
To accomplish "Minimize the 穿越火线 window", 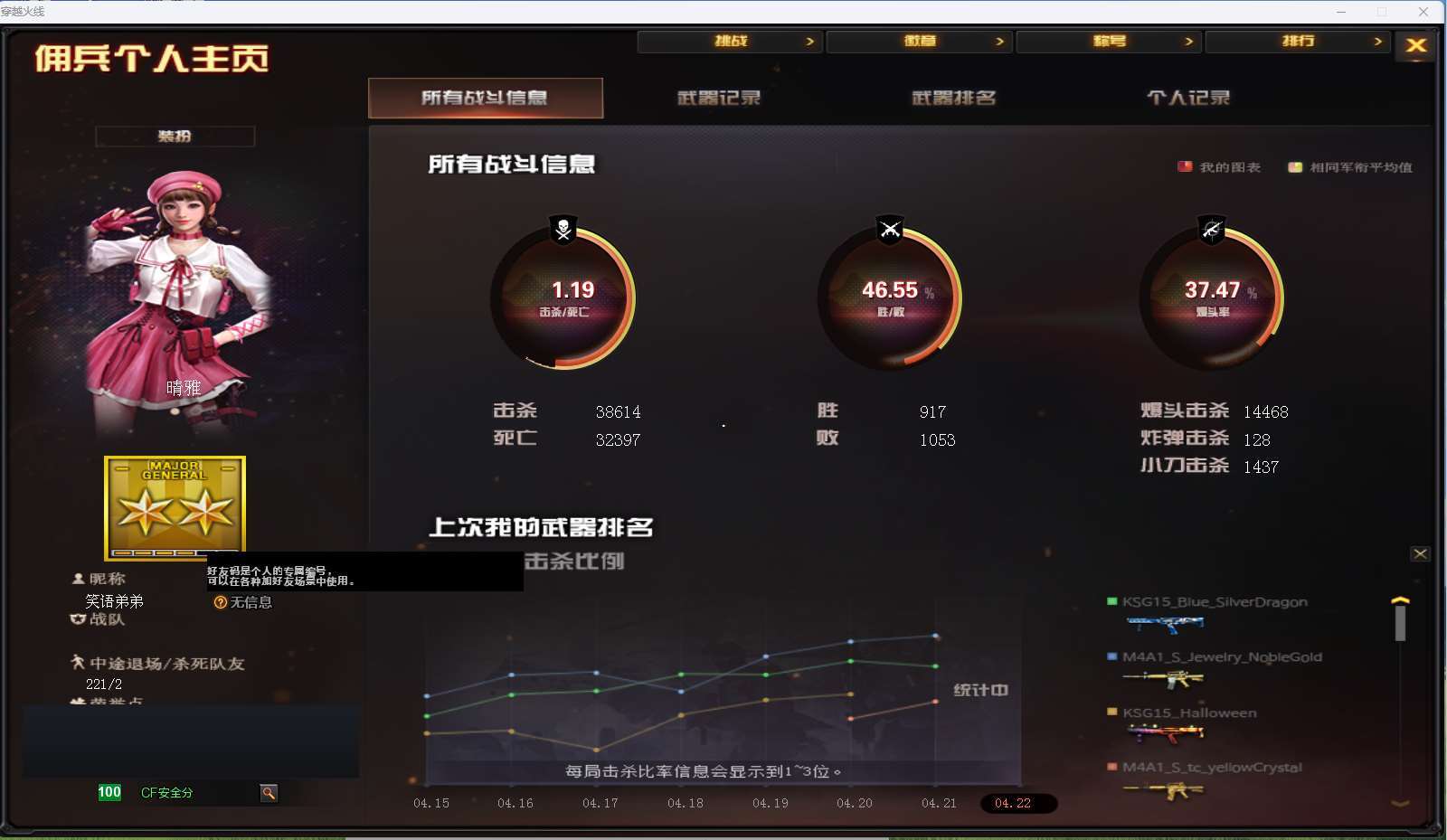I will 1341,12.
